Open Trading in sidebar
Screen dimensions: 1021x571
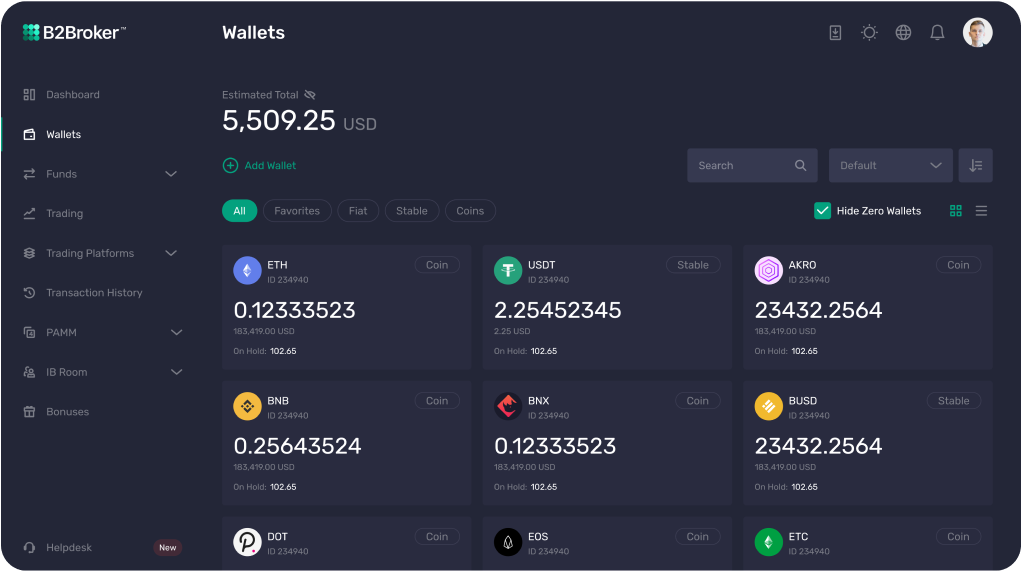point(64,214)
